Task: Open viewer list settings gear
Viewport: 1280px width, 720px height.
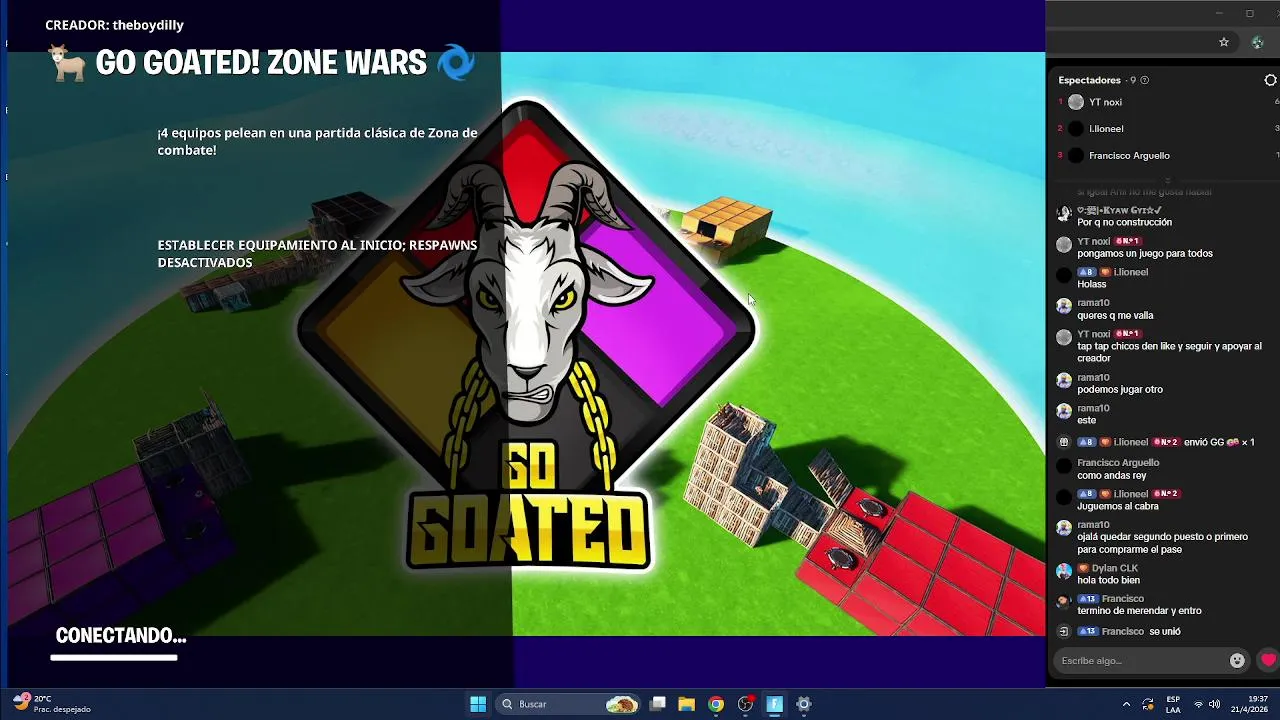Action: [1270, 80]
